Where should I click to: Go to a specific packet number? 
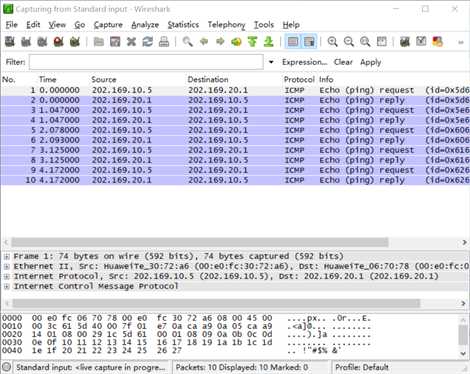[236, 42]
